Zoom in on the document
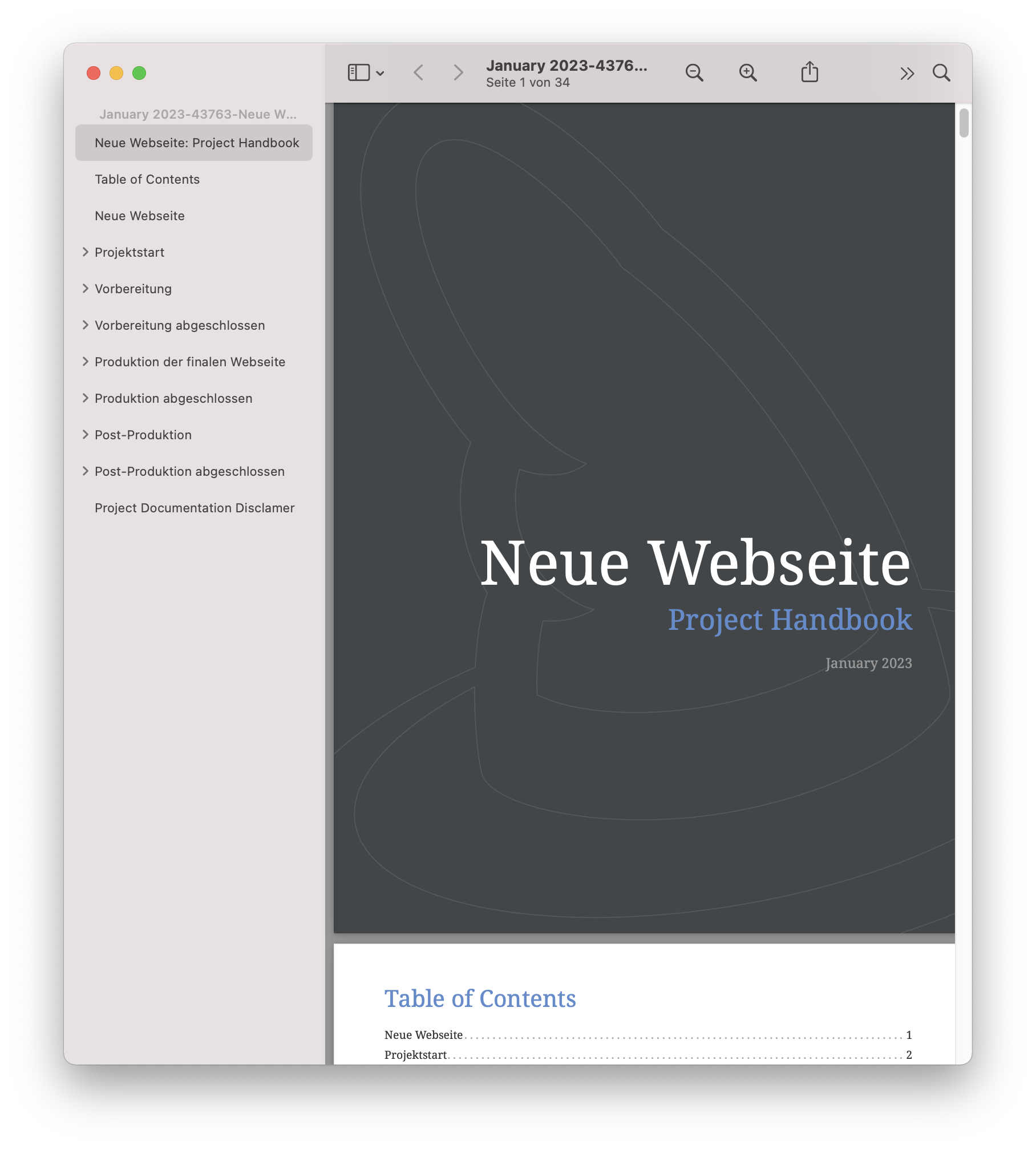This screenshot has width=1036, height=1149. [x=748, y=72]
